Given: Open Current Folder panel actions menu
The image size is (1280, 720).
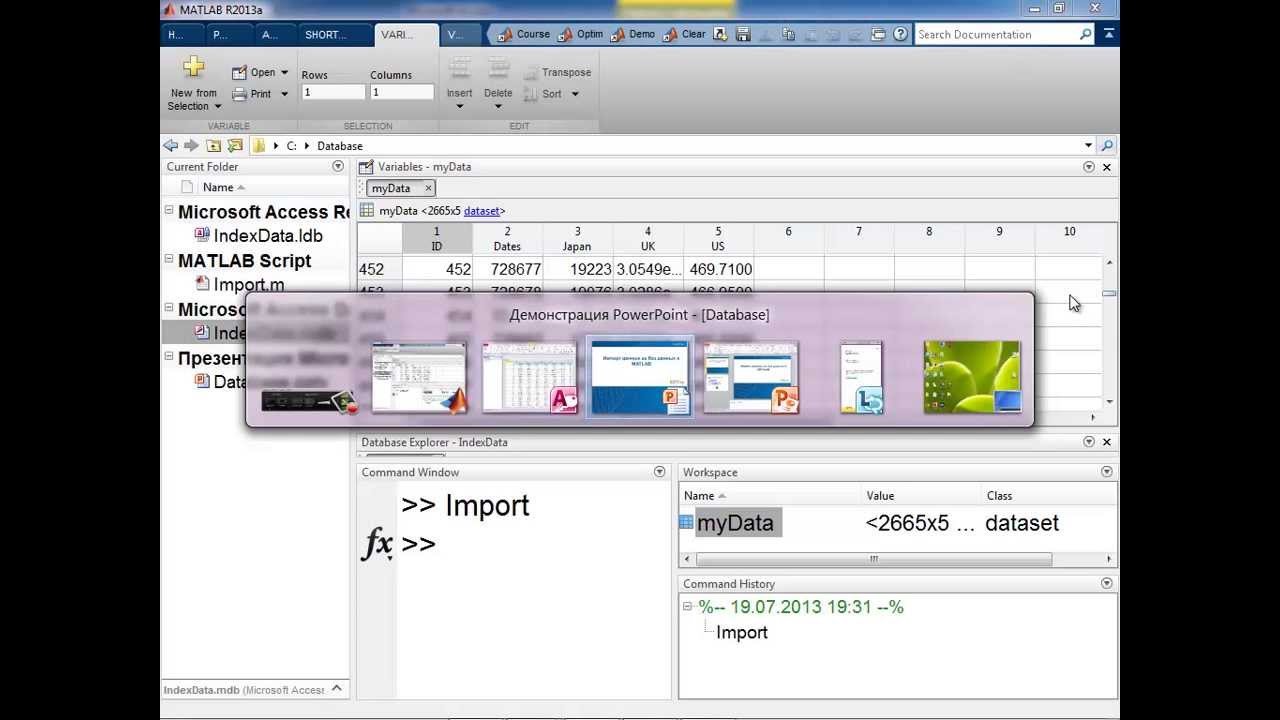Looking at the screenshot, I should (x=338, y=167).
